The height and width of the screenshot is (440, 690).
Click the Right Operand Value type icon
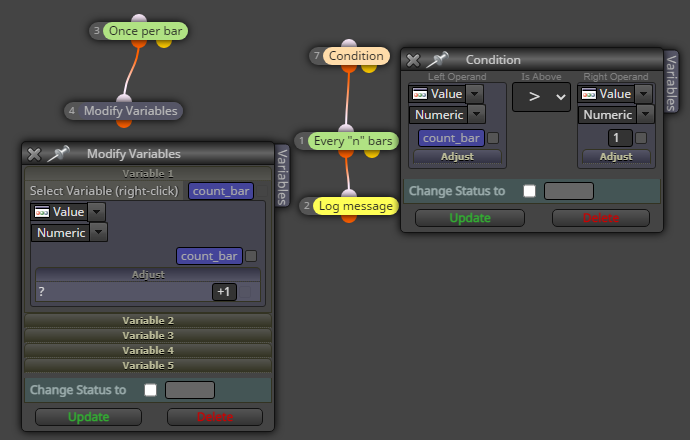pos(589,94)
